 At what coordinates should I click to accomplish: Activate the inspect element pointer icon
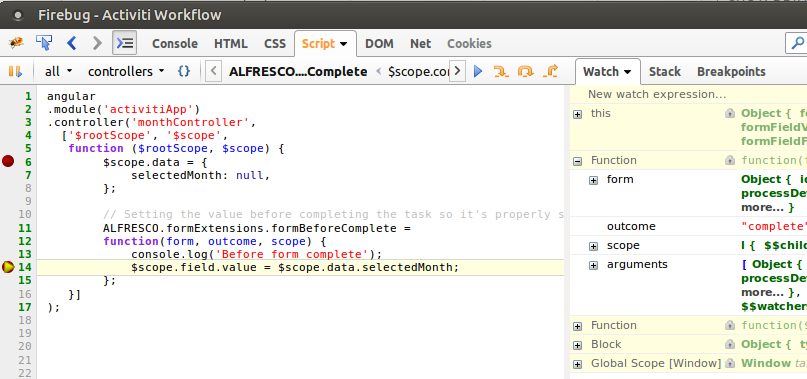(x=44, y=43)
